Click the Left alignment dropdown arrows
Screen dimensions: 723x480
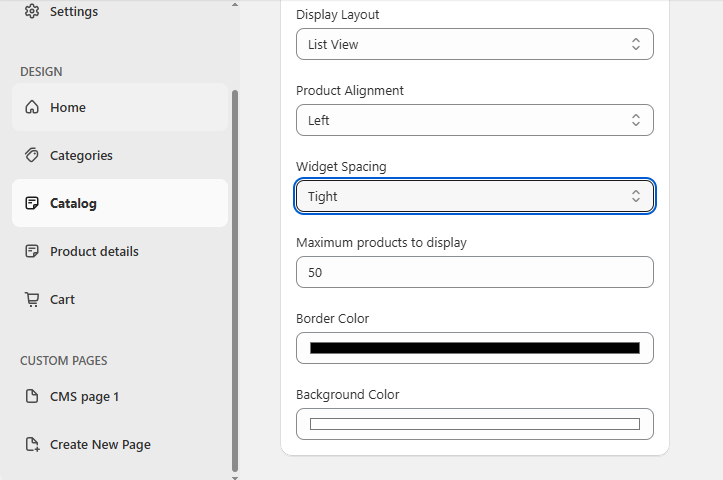click(x=635, y=120)
